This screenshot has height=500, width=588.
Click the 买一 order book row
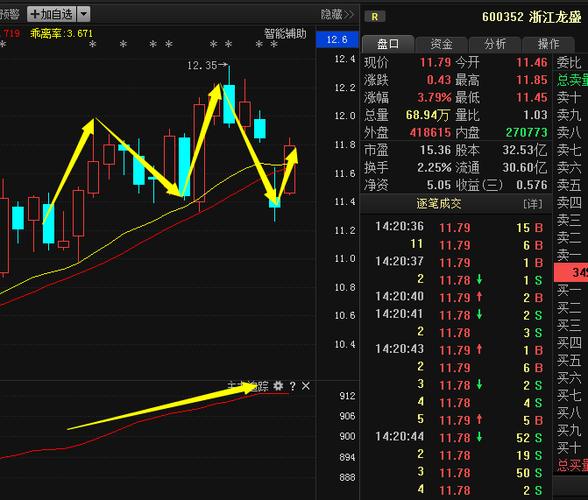click(571, 290)
